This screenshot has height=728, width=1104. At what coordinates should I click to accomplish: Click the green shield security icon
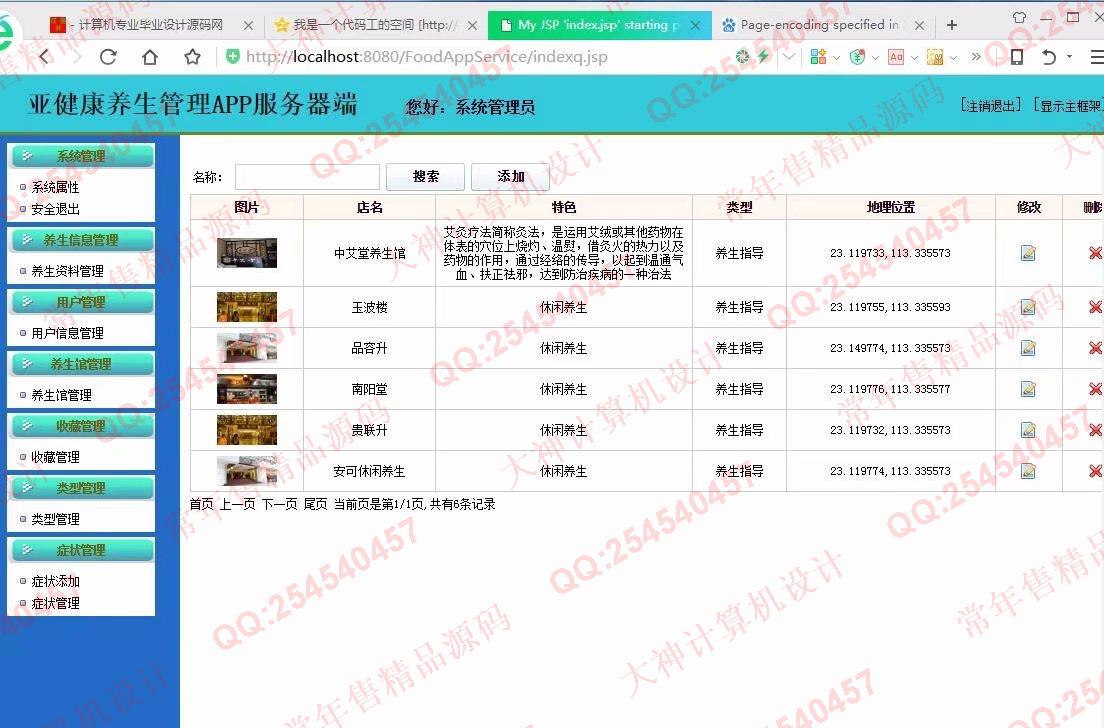pyautogui.click(x=232, y=56)
